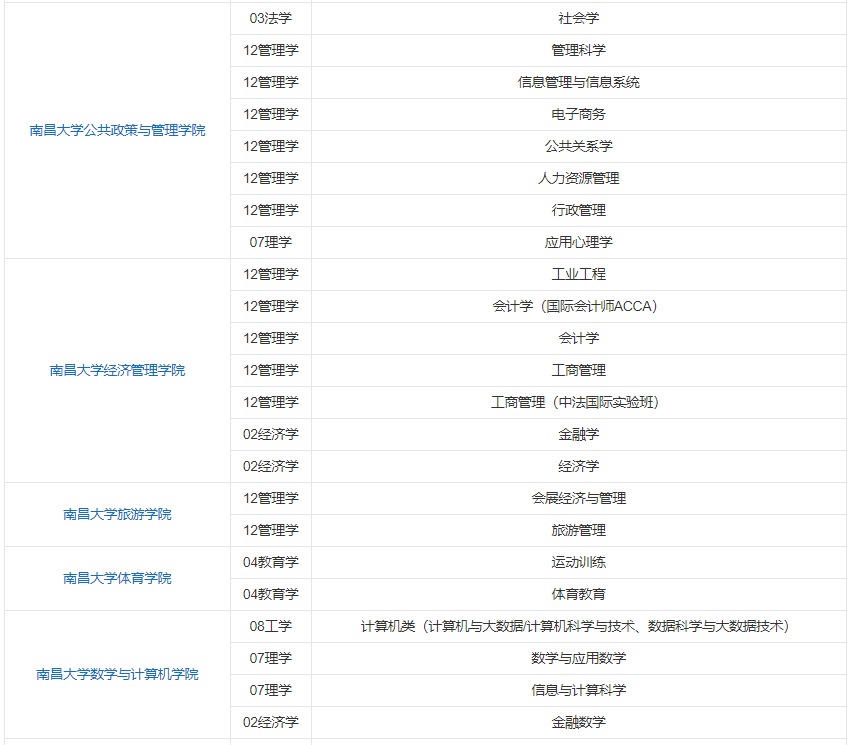Click 12管理学 in the 行政管理 row
Screen dimensions: 850x745
pos(271,210)
